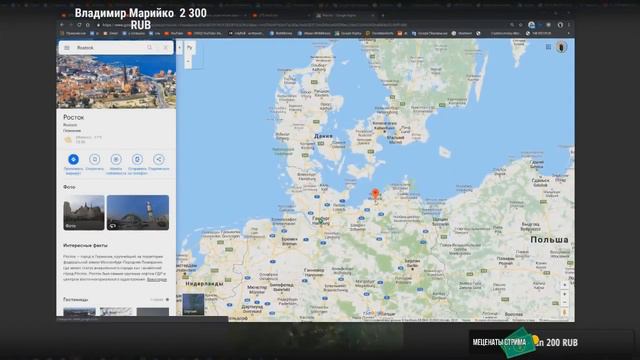Viewport: 640px width, 360px height.
Task: Open the Google Maps hamburger menu
Action: tap(67, 48)
